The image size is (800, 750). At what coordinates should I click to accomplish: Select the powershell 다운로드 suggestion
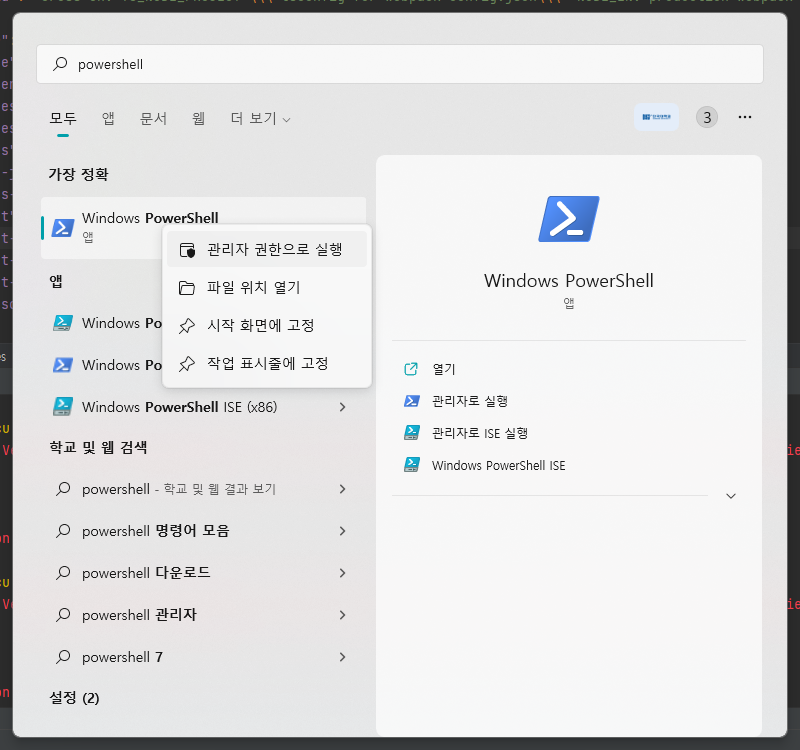tap(203, 573)
